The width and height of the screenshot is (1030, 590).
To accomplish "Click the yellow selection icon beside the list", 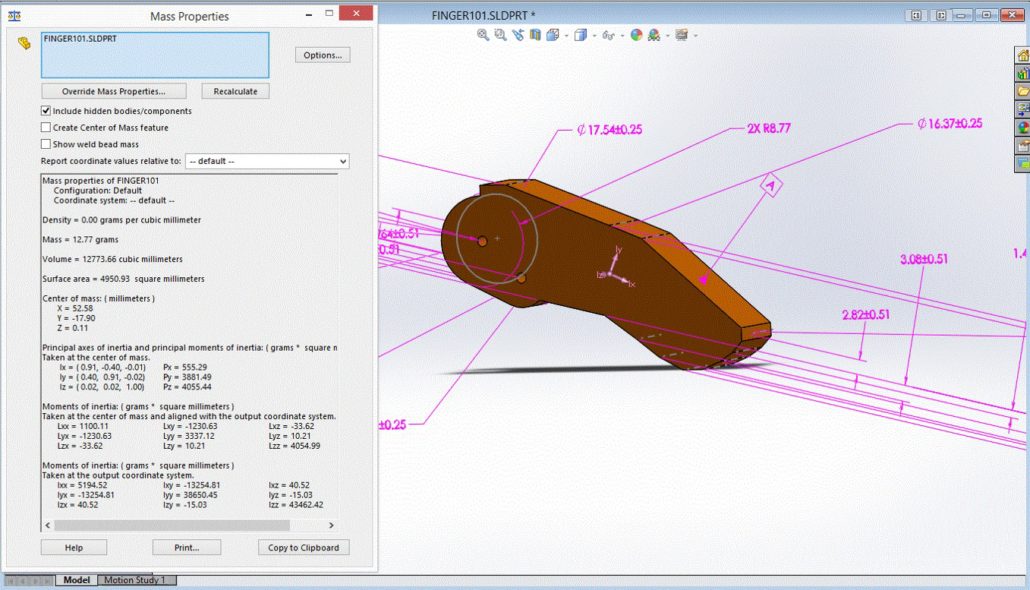I will [24, 43].
